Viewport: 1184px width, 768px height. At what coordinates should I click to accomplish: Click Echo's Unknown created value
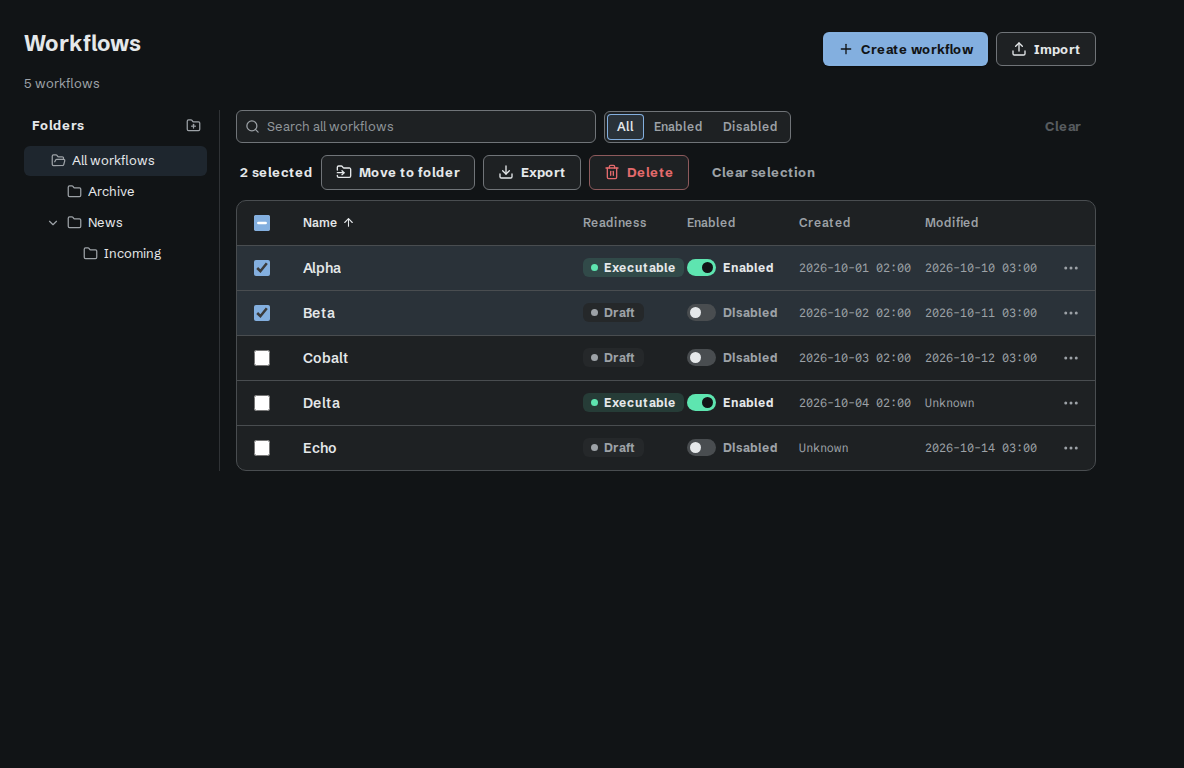pos(823,448)
